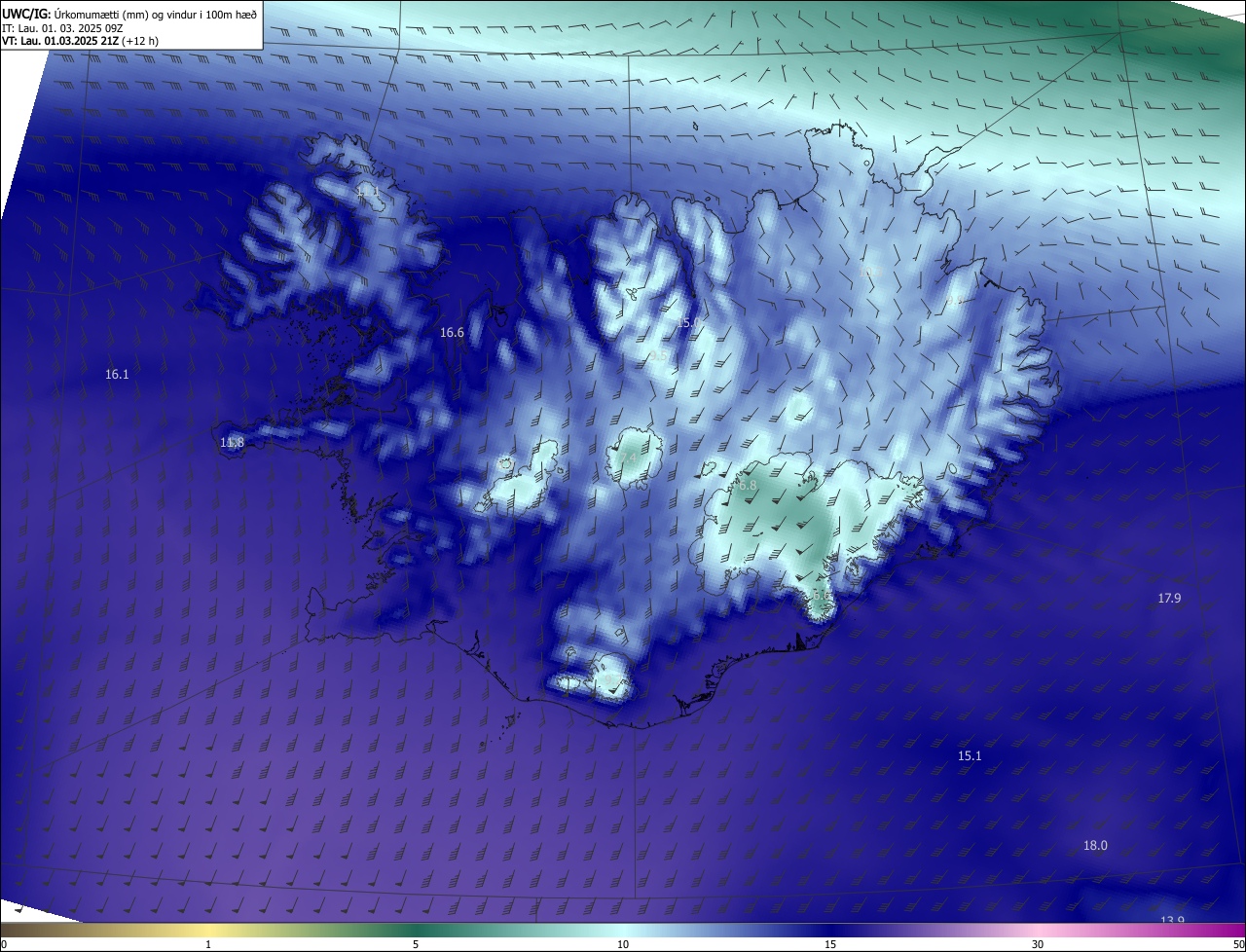Click the 16.1 value over western sea
Viewport: 1246px width, 952px height.
click(x=117, y=375)
